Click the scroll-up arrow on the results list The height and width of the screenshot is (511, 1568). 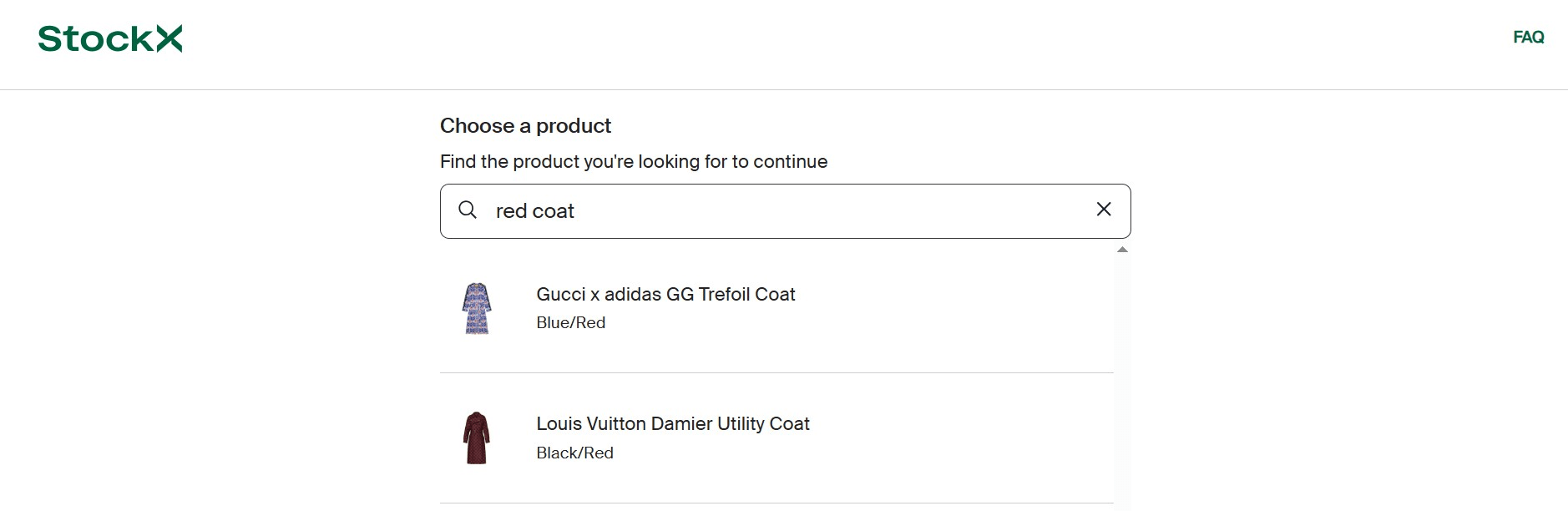1121,249
